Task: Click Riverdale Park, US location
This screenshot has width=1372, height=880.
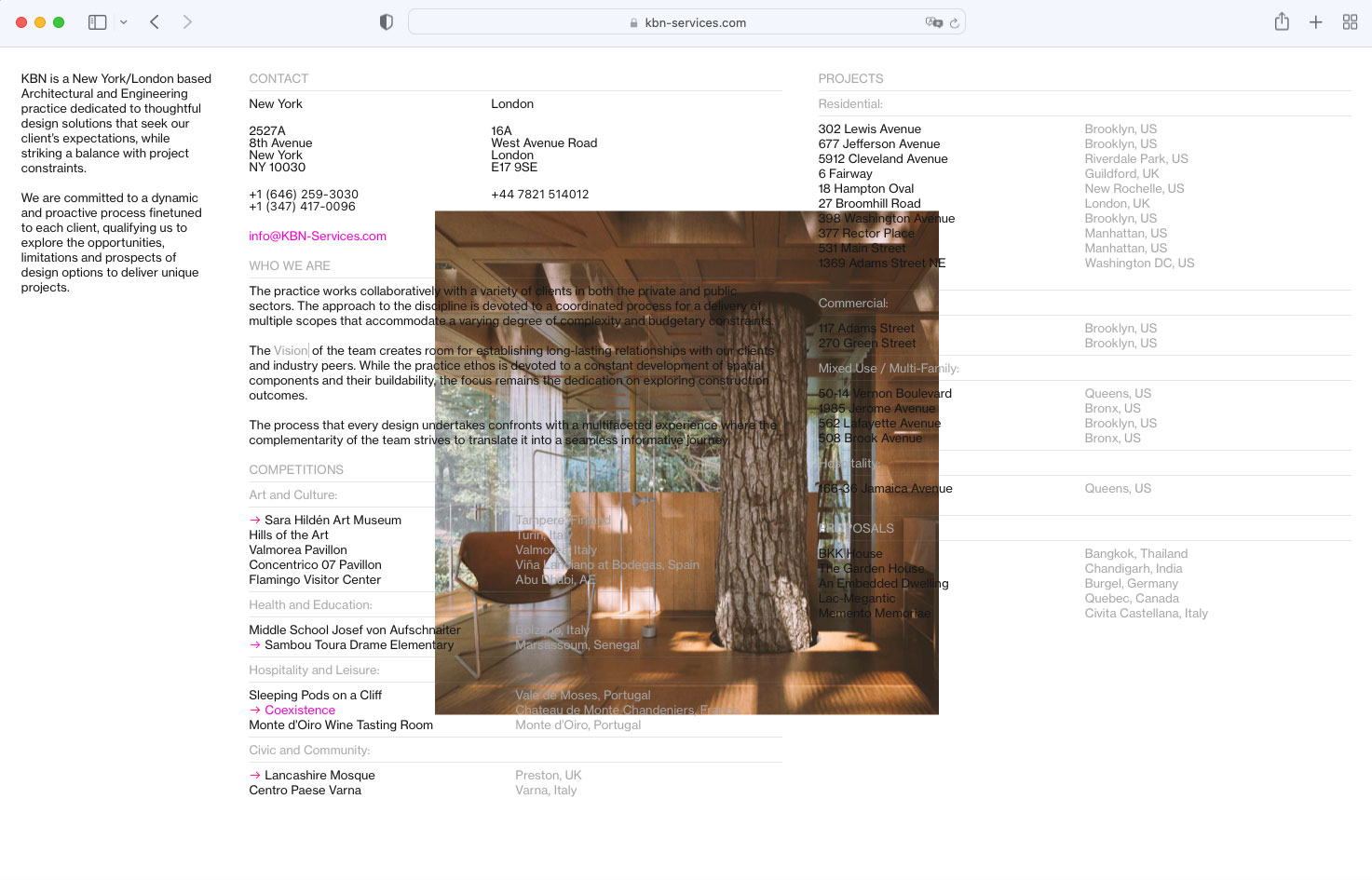Action: 1135,159
